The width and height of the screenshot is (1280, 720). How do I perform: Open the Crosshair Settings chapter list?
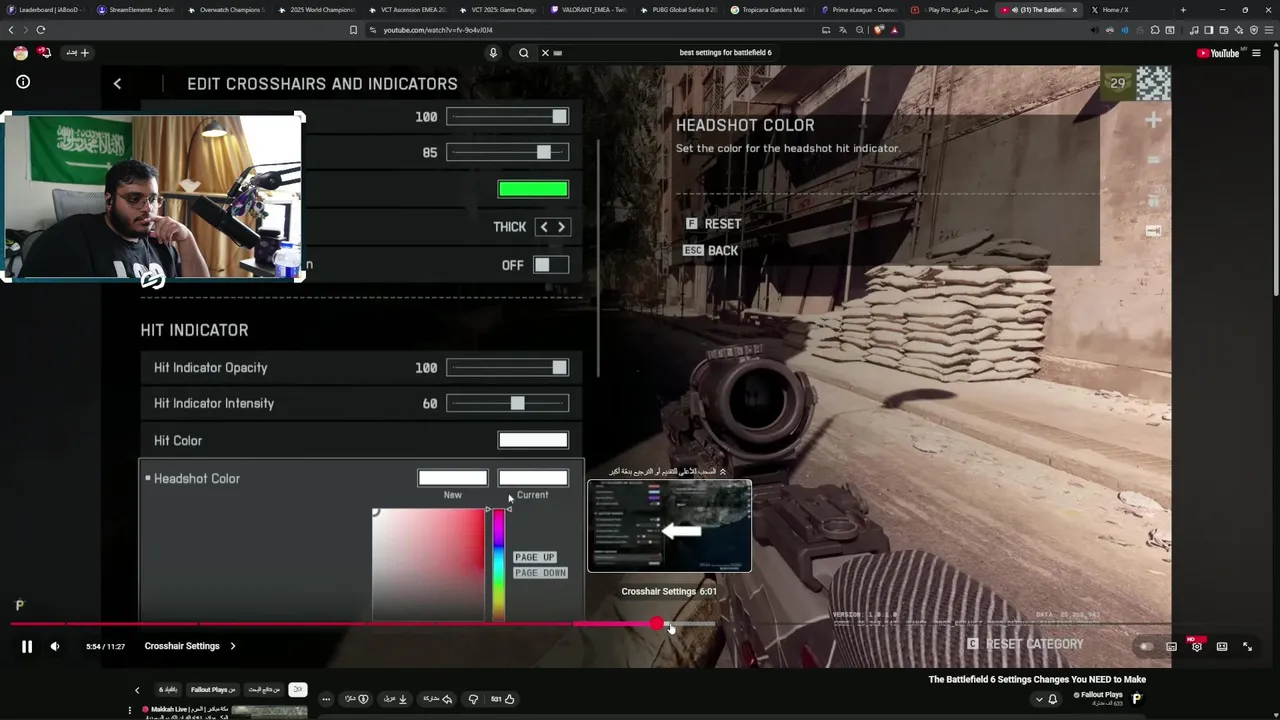(190, 646)
